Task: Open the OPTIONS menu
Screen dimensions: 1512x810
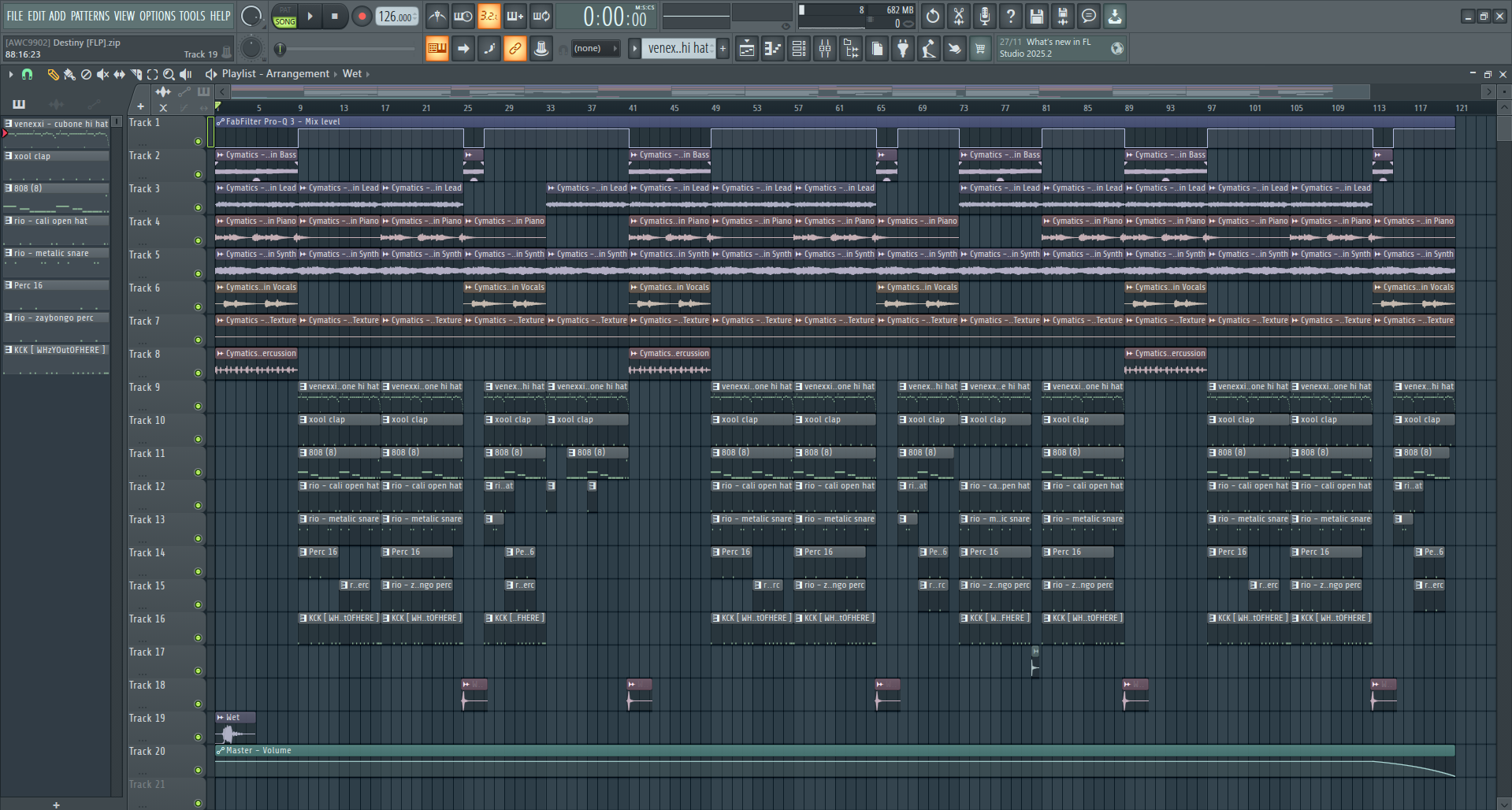Action: pyautogui.click(x=158, y=16)
